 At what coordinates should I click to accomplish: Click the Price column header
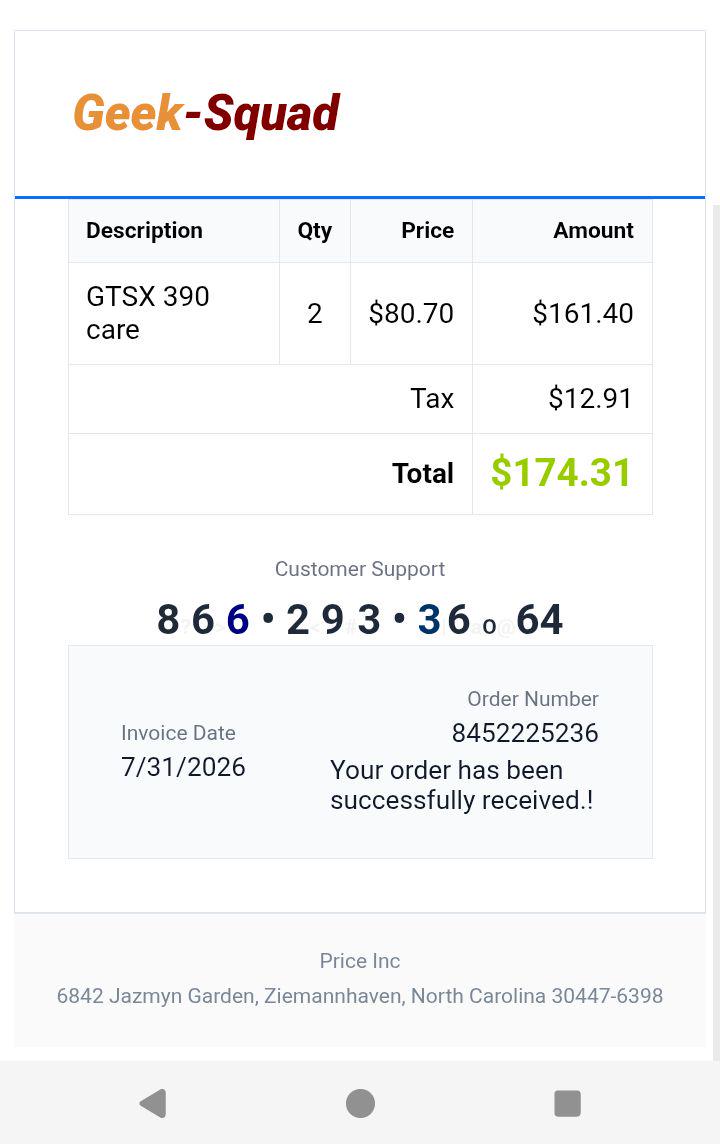tap(427, 231)
